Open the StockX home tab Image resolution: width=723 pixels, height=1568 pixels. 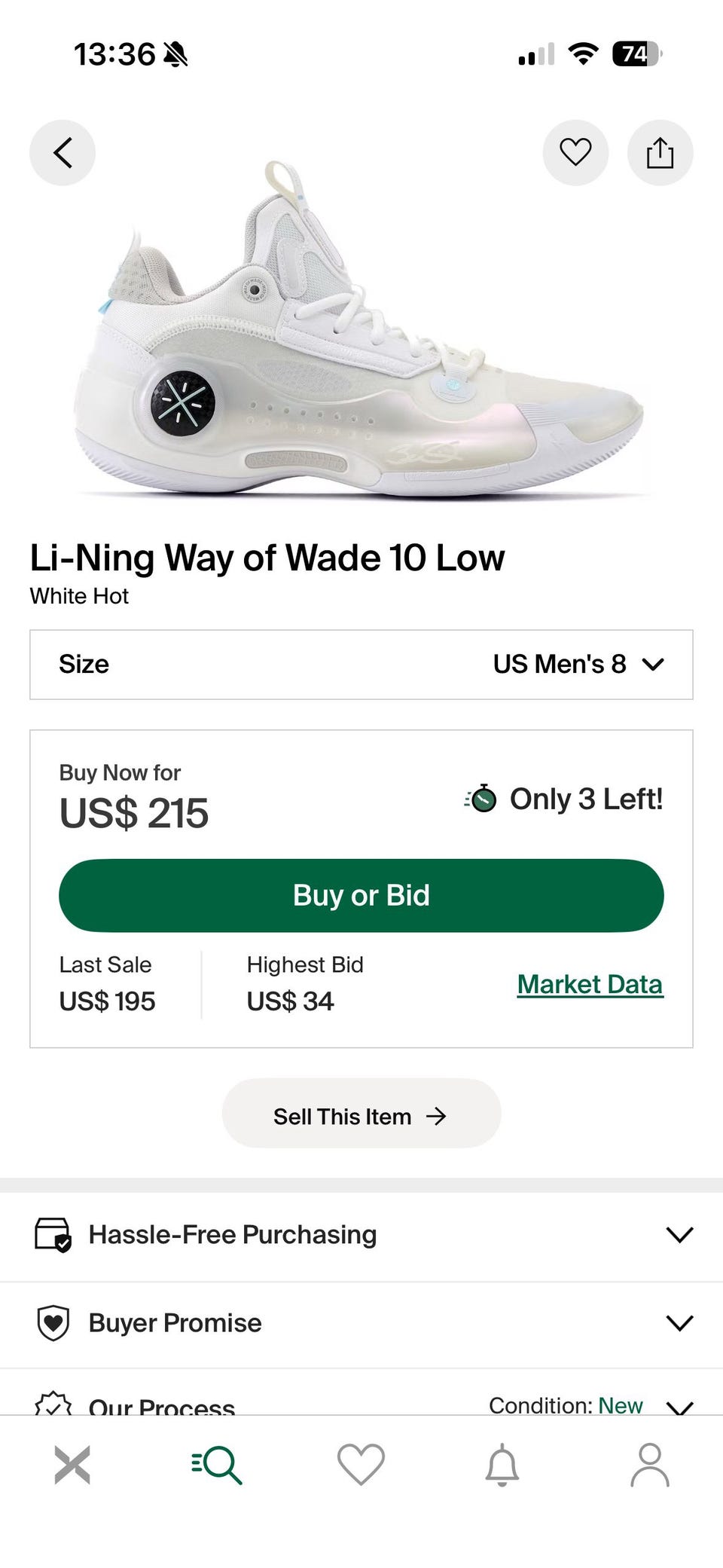[72, 1465]
